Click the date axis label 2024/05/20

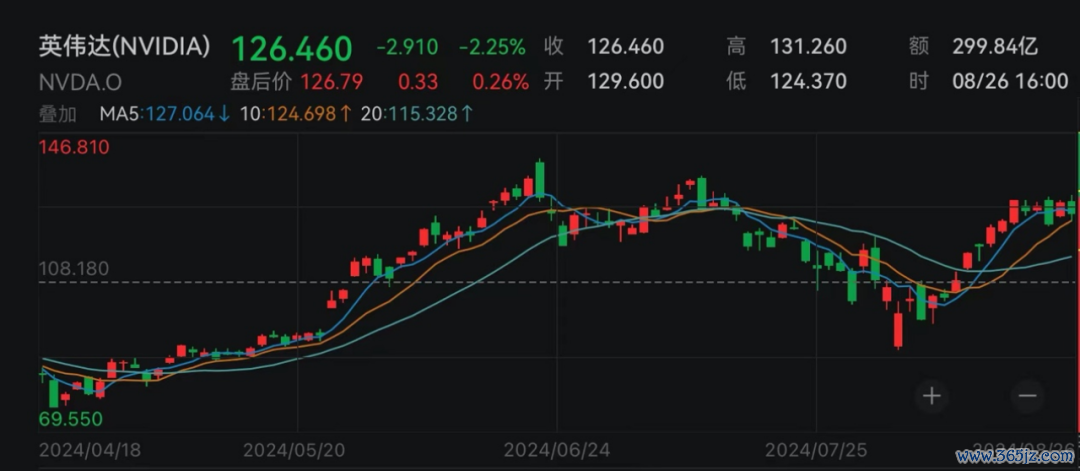click(x=295, y=450)
